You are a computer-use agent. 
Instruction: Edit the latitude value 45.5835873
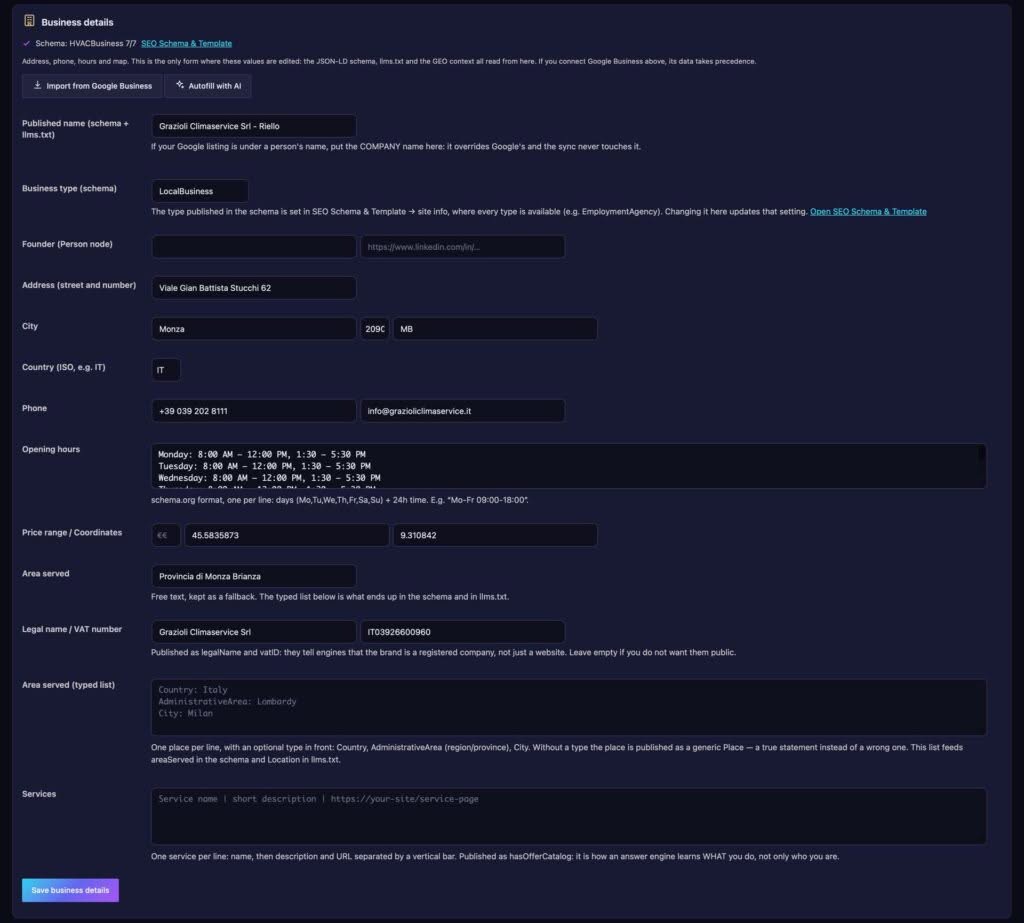tap(287, 535)
